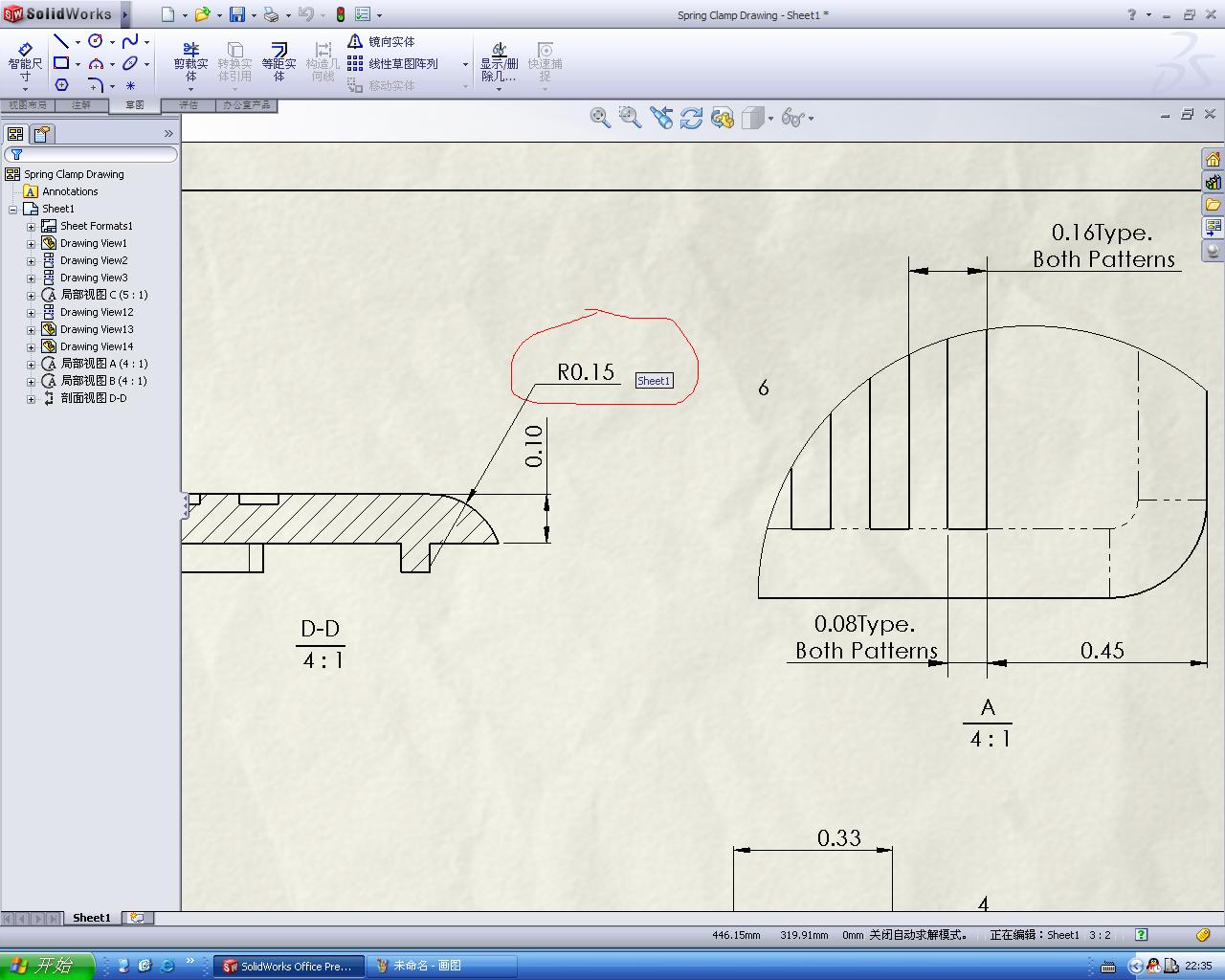This screenshot has height=980, width=1225.
Task: Open the Design Library pane icon
Action: (x=1213, y=182)
